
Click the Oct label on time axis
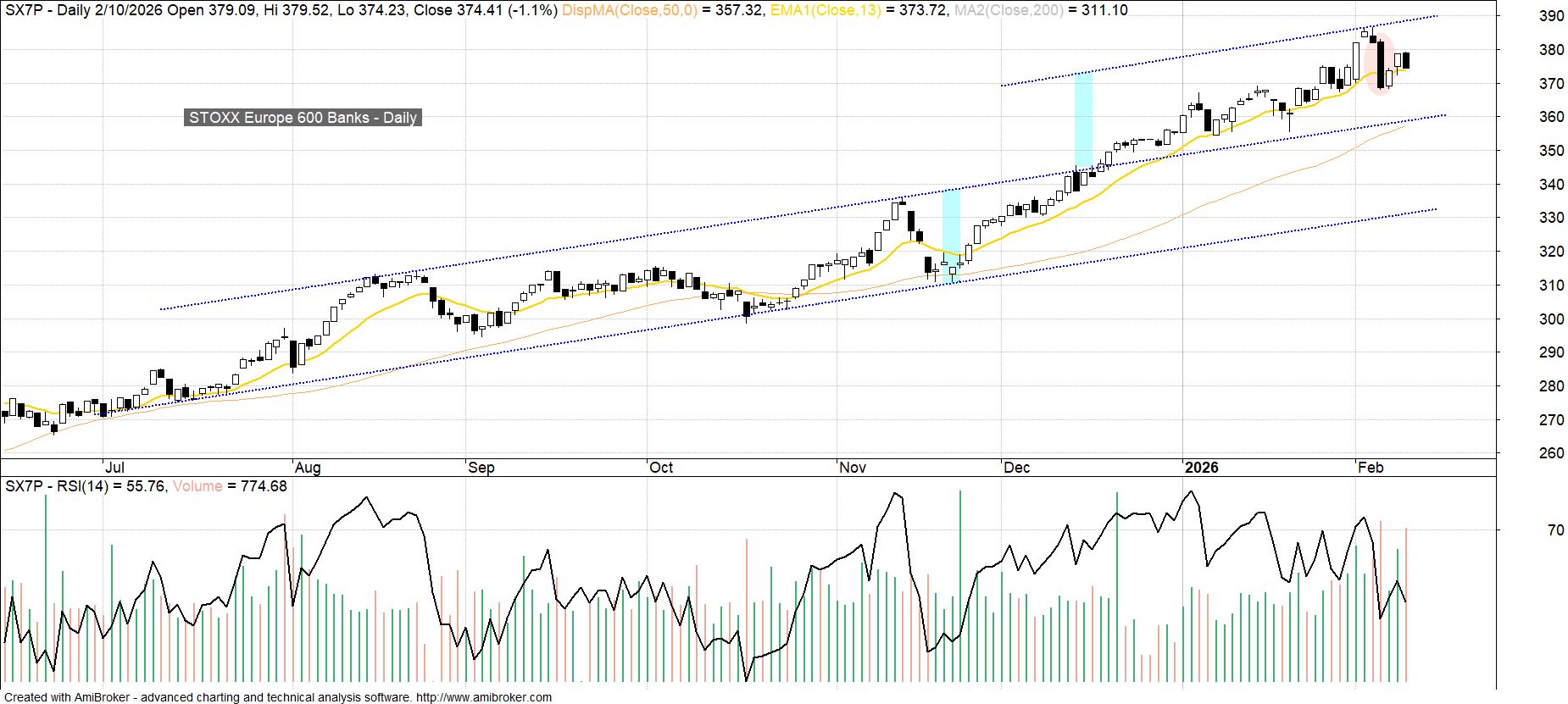[661, 468]
